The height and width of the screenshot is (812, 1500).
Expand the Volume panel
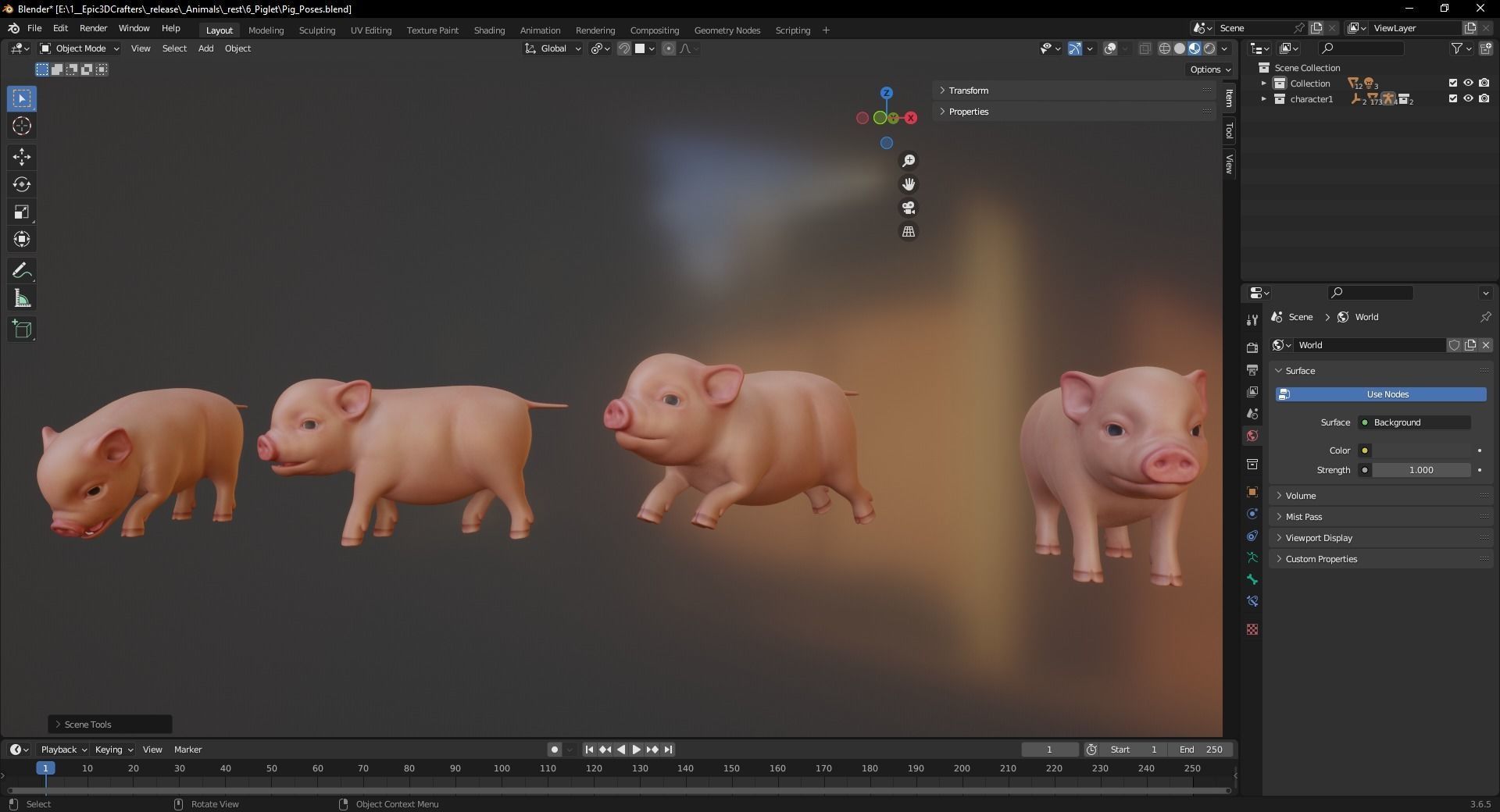tap(1381, 496)
